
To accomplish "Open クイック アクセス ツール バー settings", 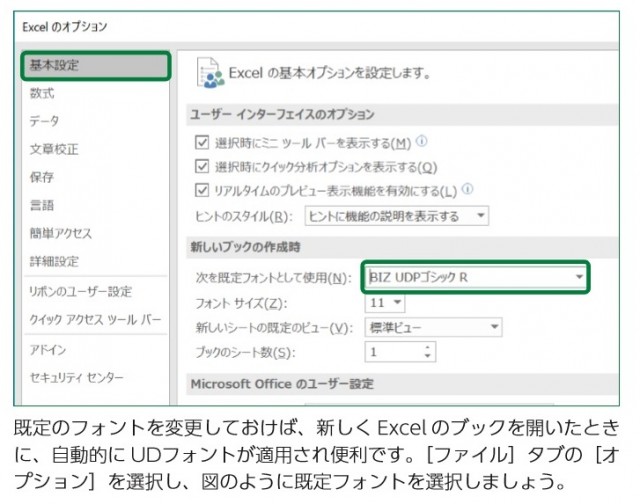I will click(x=95, y=320).
